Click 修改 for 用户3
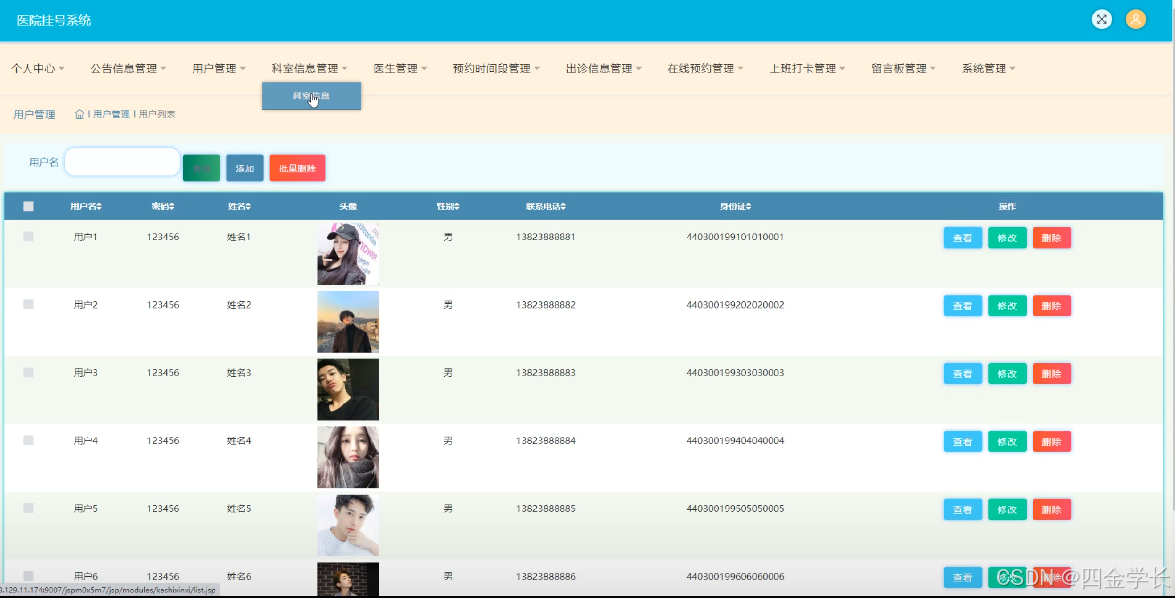 pyautogui.click(x=1007, y=373)
